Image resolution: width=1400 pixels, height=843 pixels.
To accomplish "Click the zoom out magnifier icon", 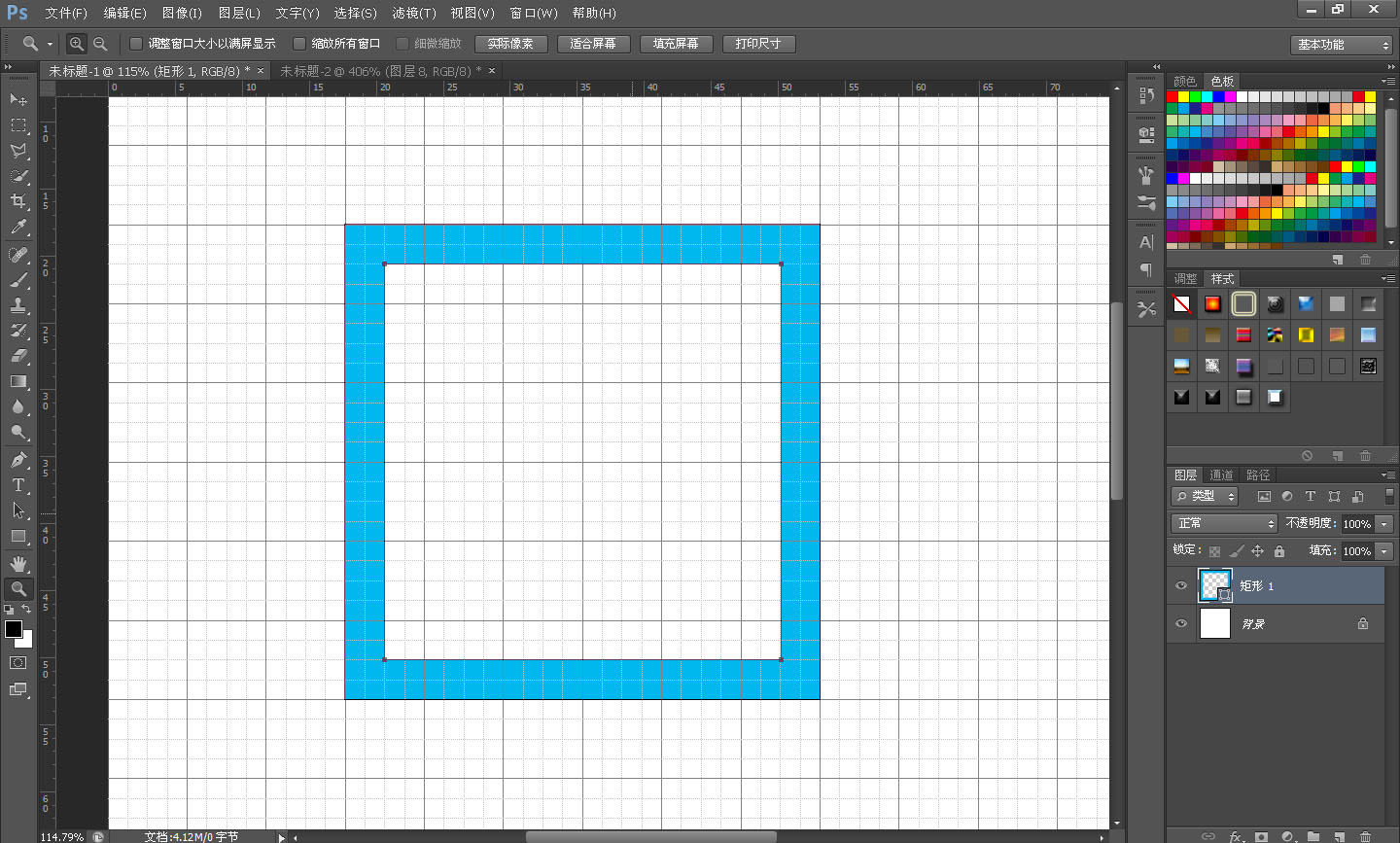I will coord(100,44).
